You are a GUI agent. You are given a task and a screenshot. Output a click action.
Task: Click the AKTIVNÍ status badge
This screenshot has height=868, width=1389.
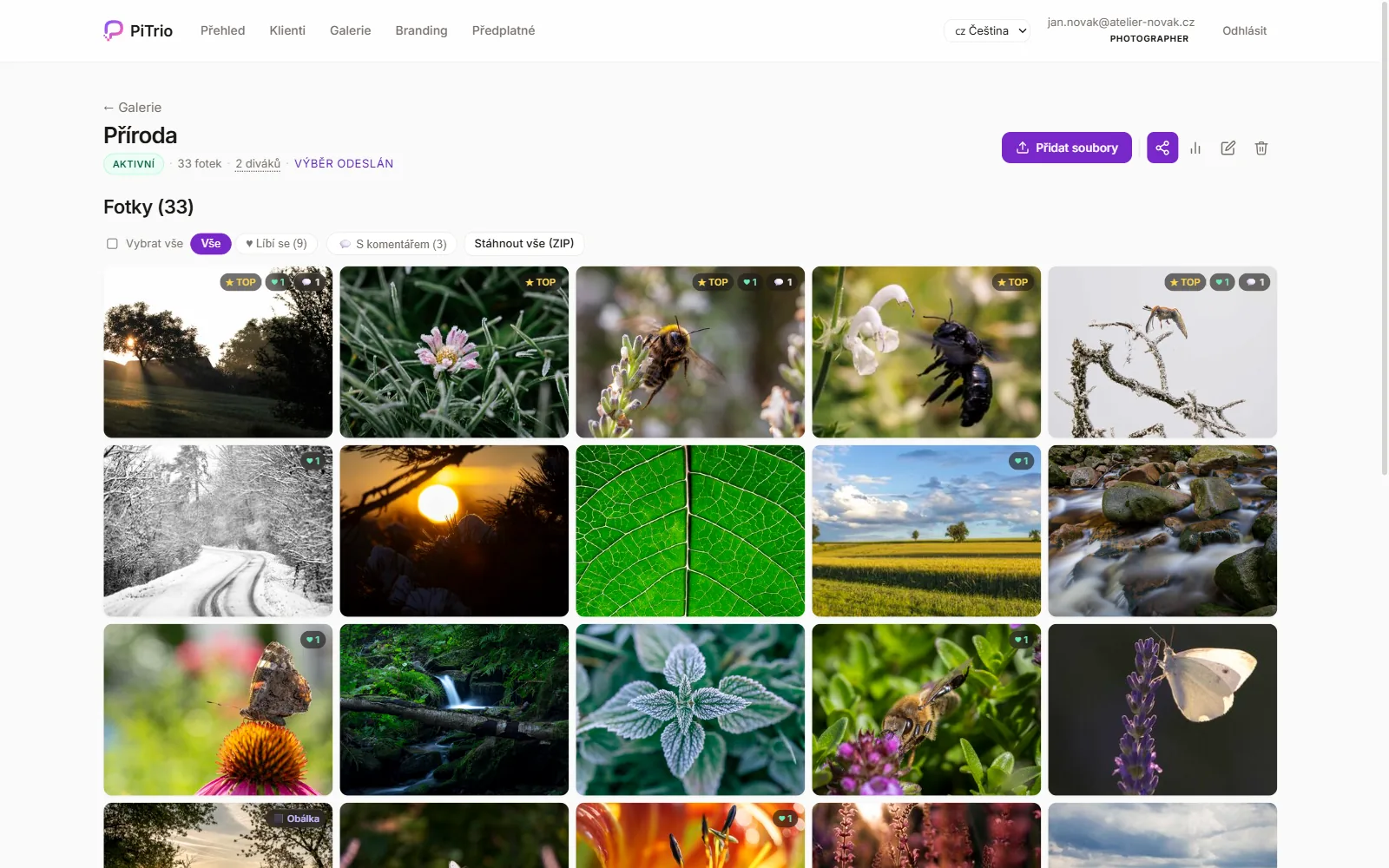pyautogui.click(x=134, y=164)
